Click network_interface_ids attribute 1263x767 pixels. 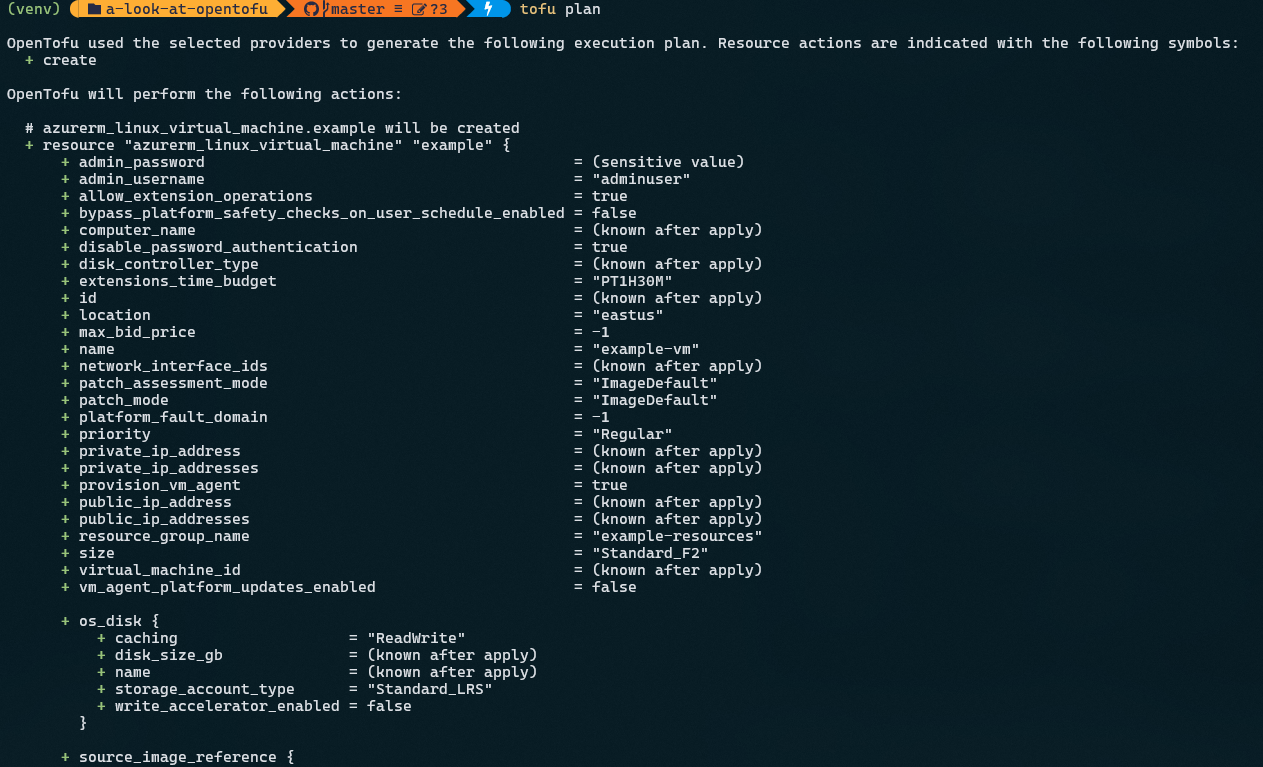coord(173,366)
